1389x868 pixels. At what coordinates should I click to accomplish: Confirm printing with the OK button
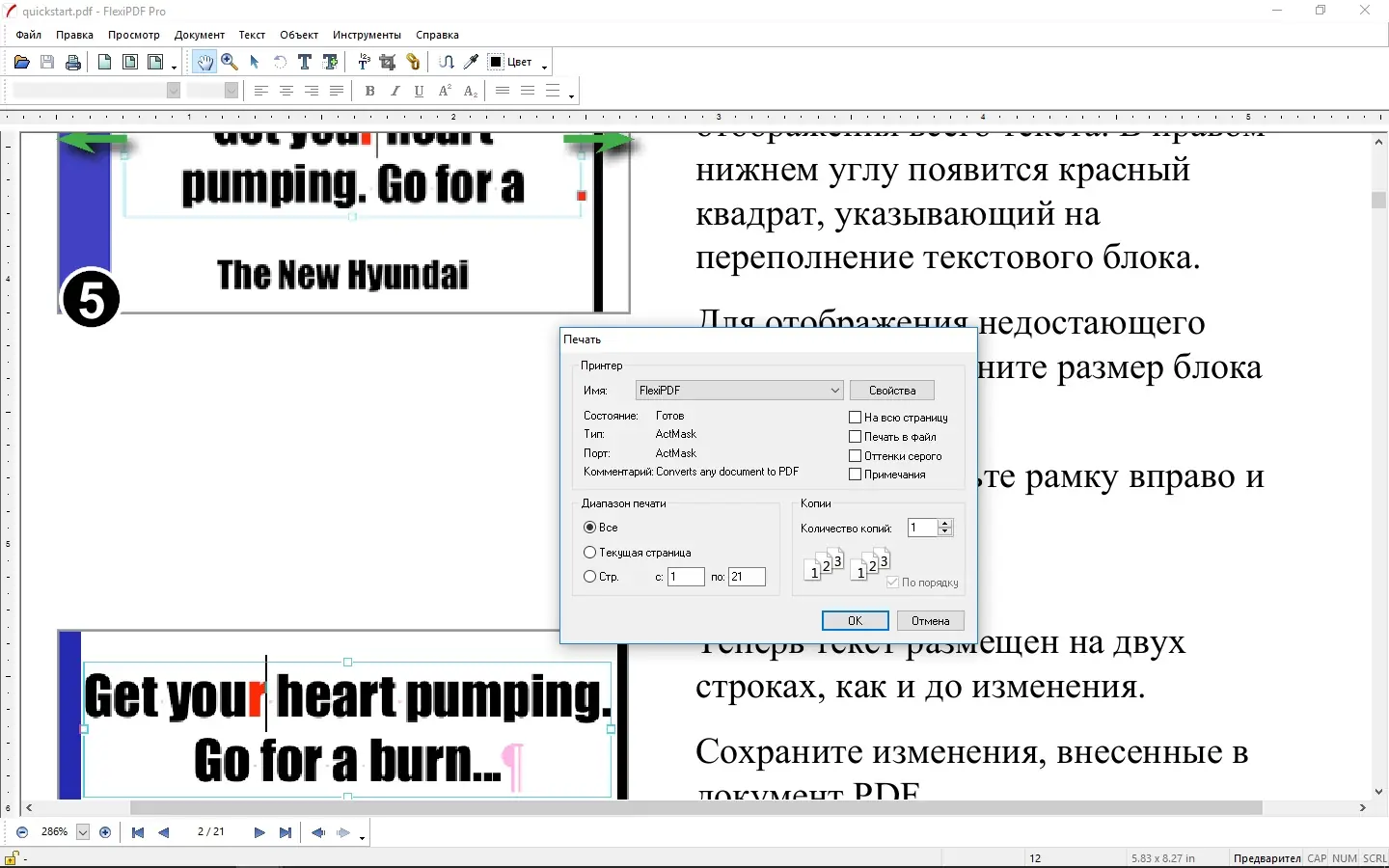pyautogui.click(x=855, y=620)
